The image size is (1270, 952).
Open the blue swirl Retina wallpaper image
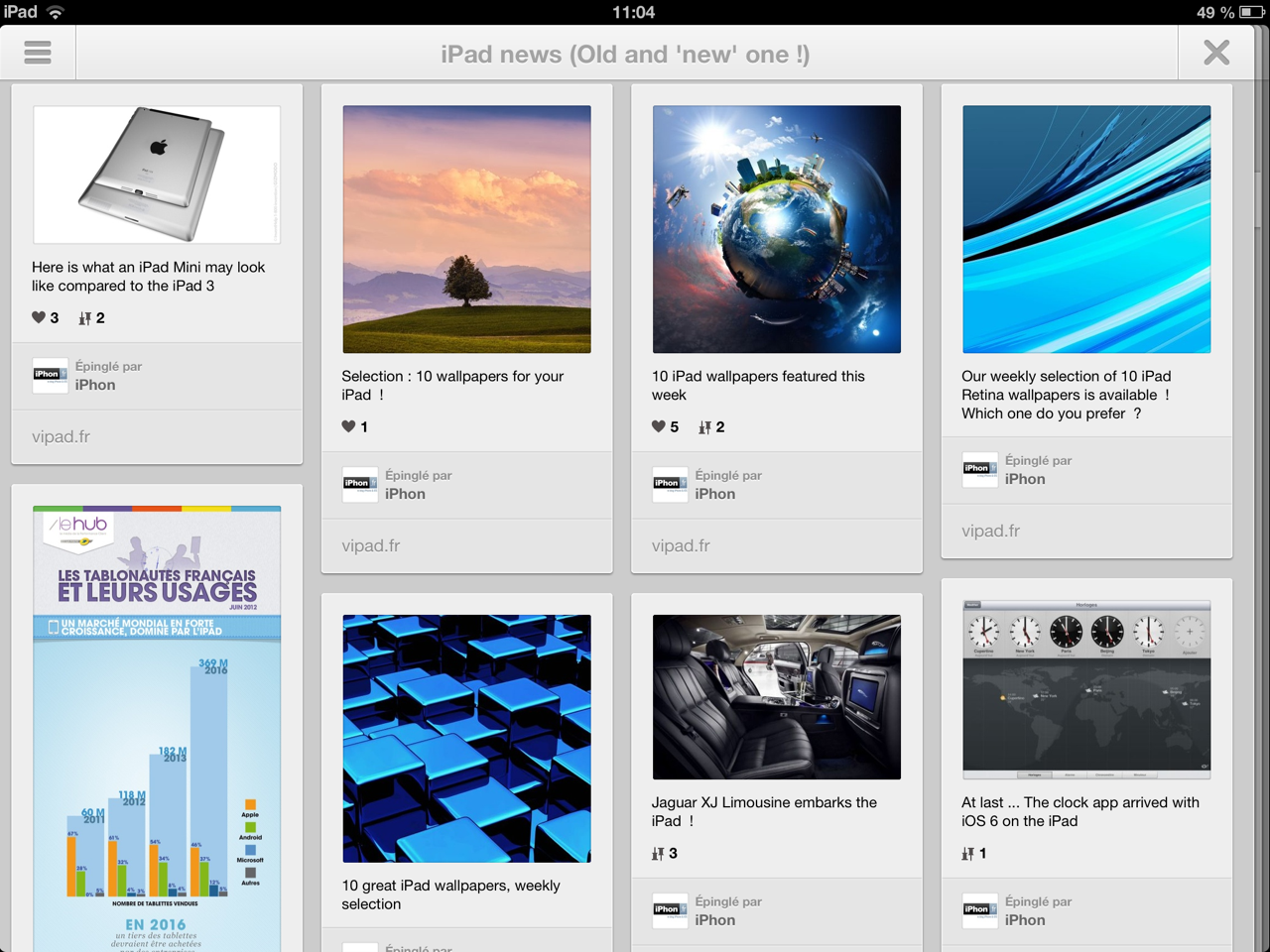pos(1086,229)
